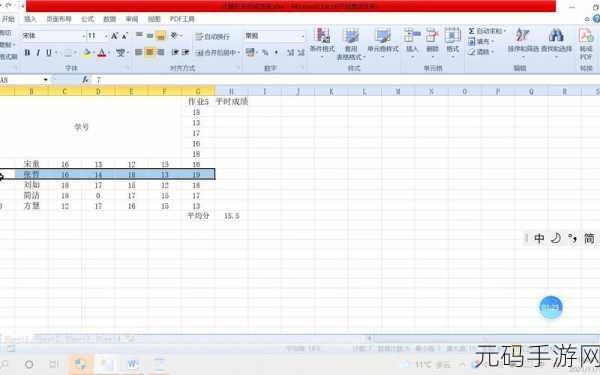Open the font name combo box
The height and width of the screenshot is (375, 600).
pyautogui.click(x=53, y=36)
